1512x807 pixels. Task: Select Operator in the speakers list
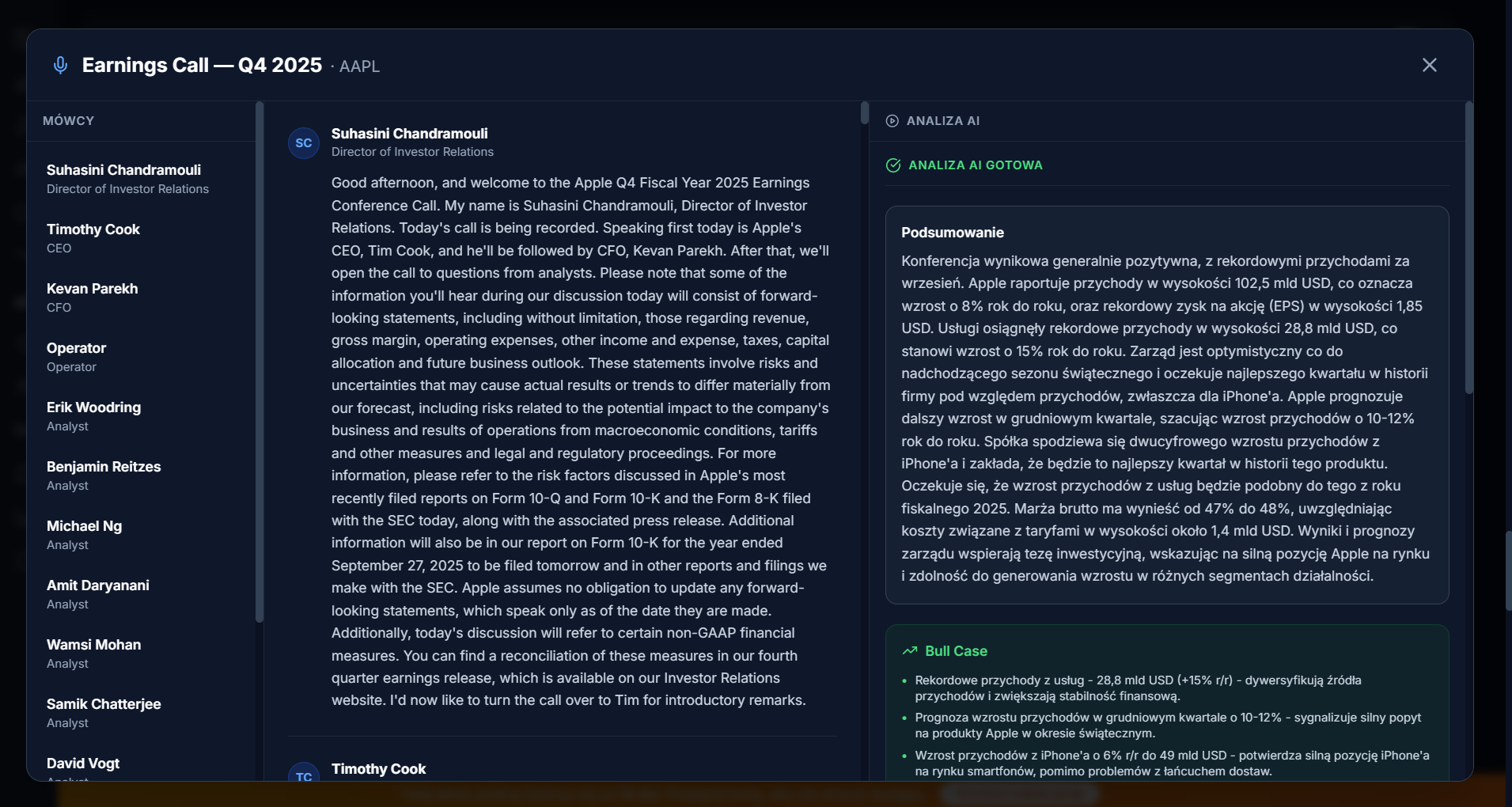76,357
